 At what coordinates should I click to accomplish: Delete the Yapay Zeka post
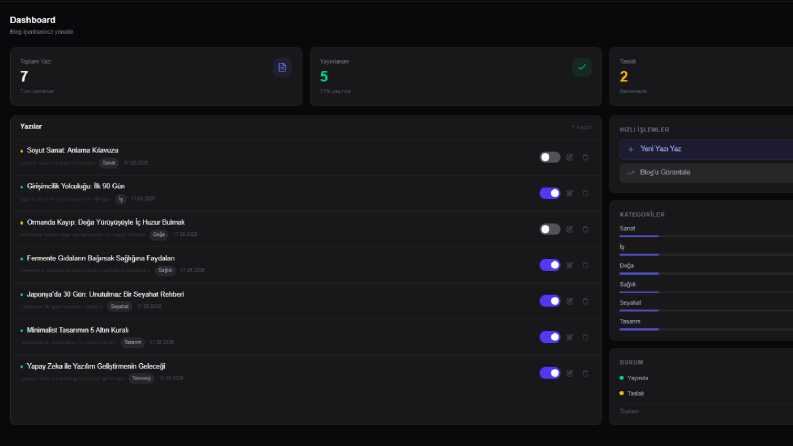pyautogui.click(x=585, y=373)
